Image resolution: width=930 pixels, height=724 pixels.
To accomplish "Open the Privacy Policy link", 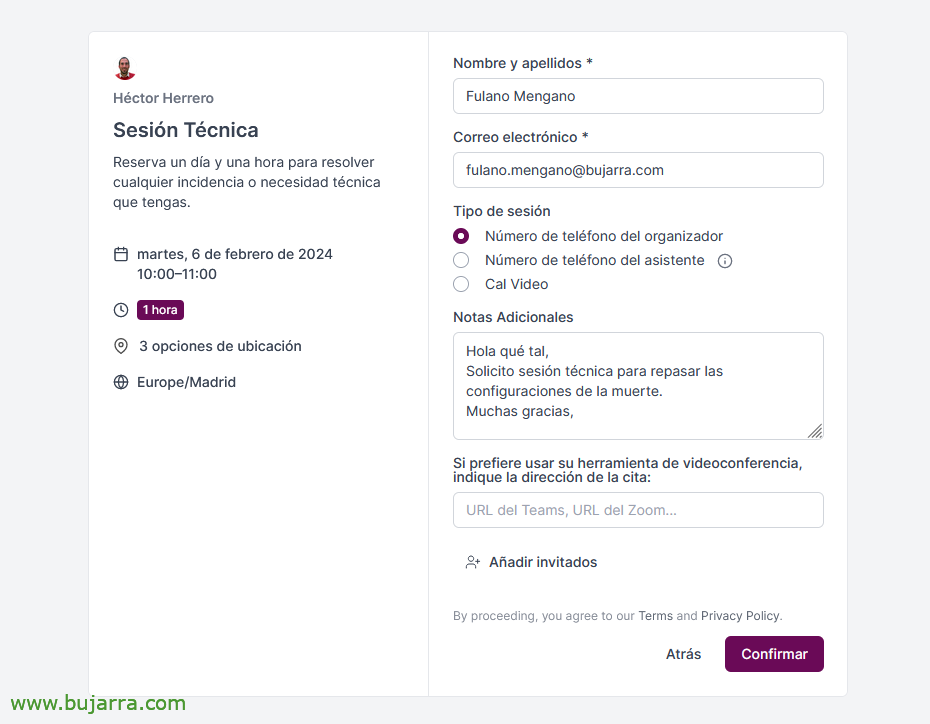I will (740, 615).
